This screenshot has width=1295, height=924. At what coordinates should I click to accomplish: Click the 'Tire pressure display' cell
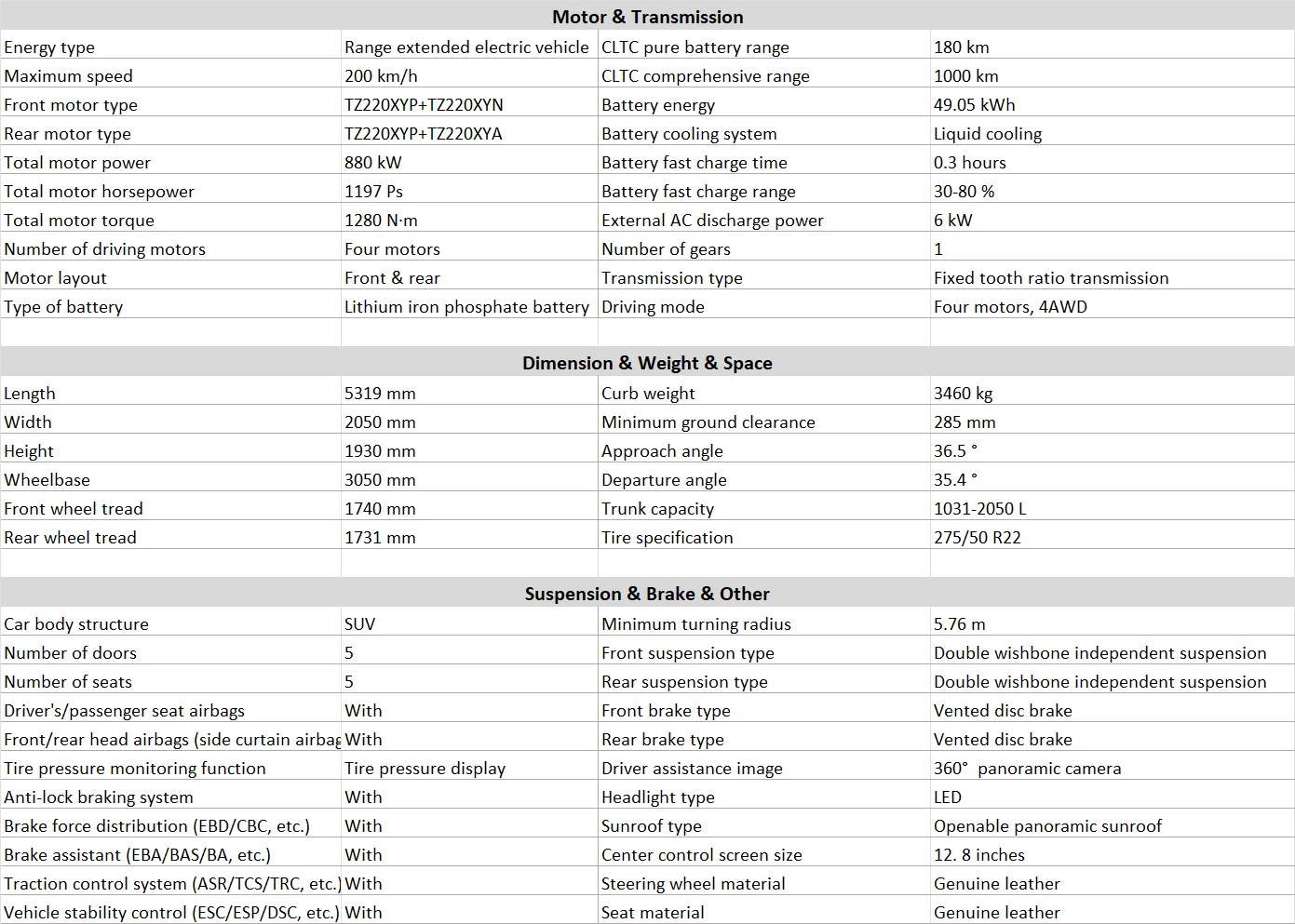469,769
